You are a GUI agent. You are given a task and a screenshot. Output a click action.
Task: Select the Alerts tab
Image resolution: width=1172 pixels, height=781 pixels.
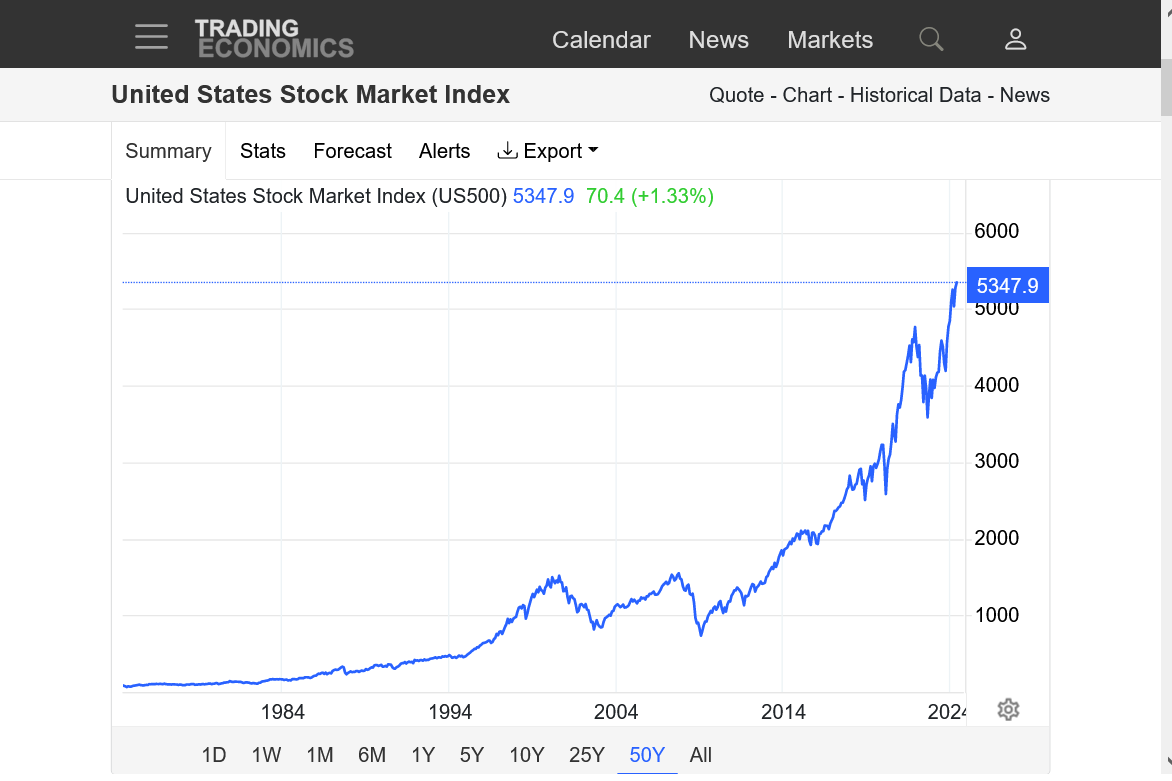click(x=444, y=151)
